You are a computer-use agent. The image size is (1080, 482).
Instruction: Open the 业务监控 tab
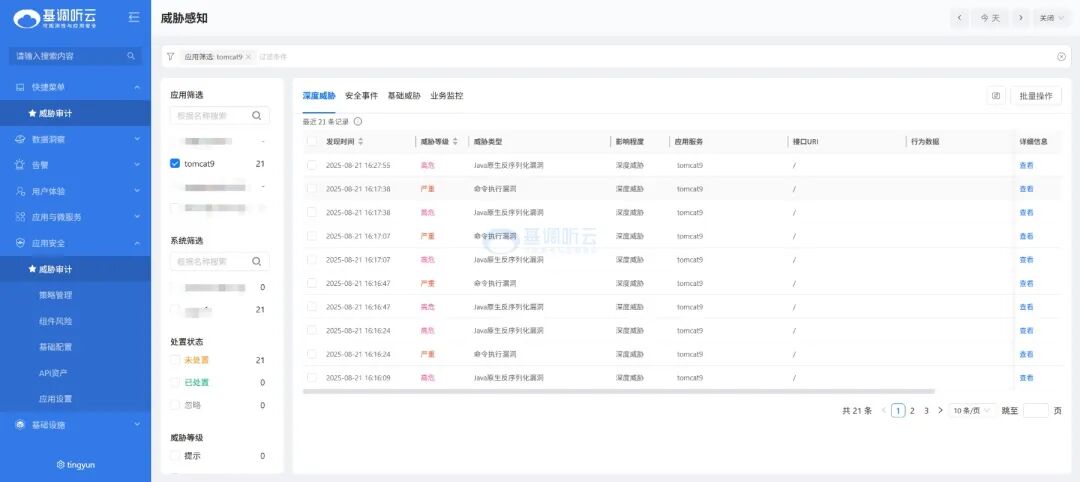446,96
